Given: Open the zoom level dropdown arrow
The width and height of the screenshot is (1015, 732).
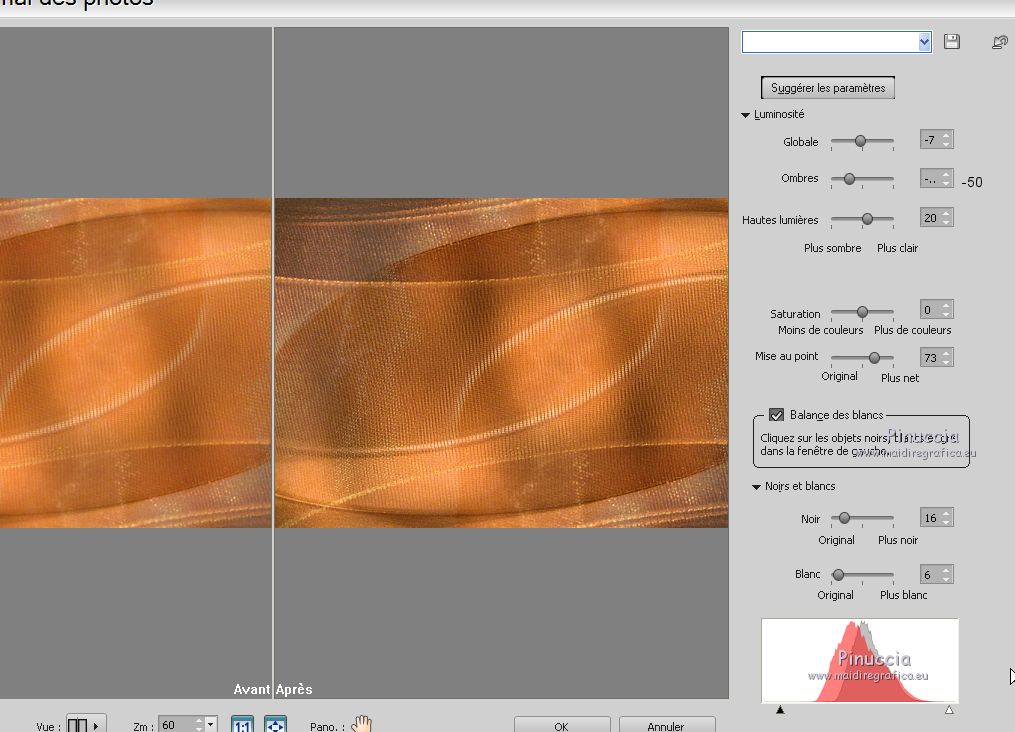Looking at the screenshot, I should click(x=211, y=724).
